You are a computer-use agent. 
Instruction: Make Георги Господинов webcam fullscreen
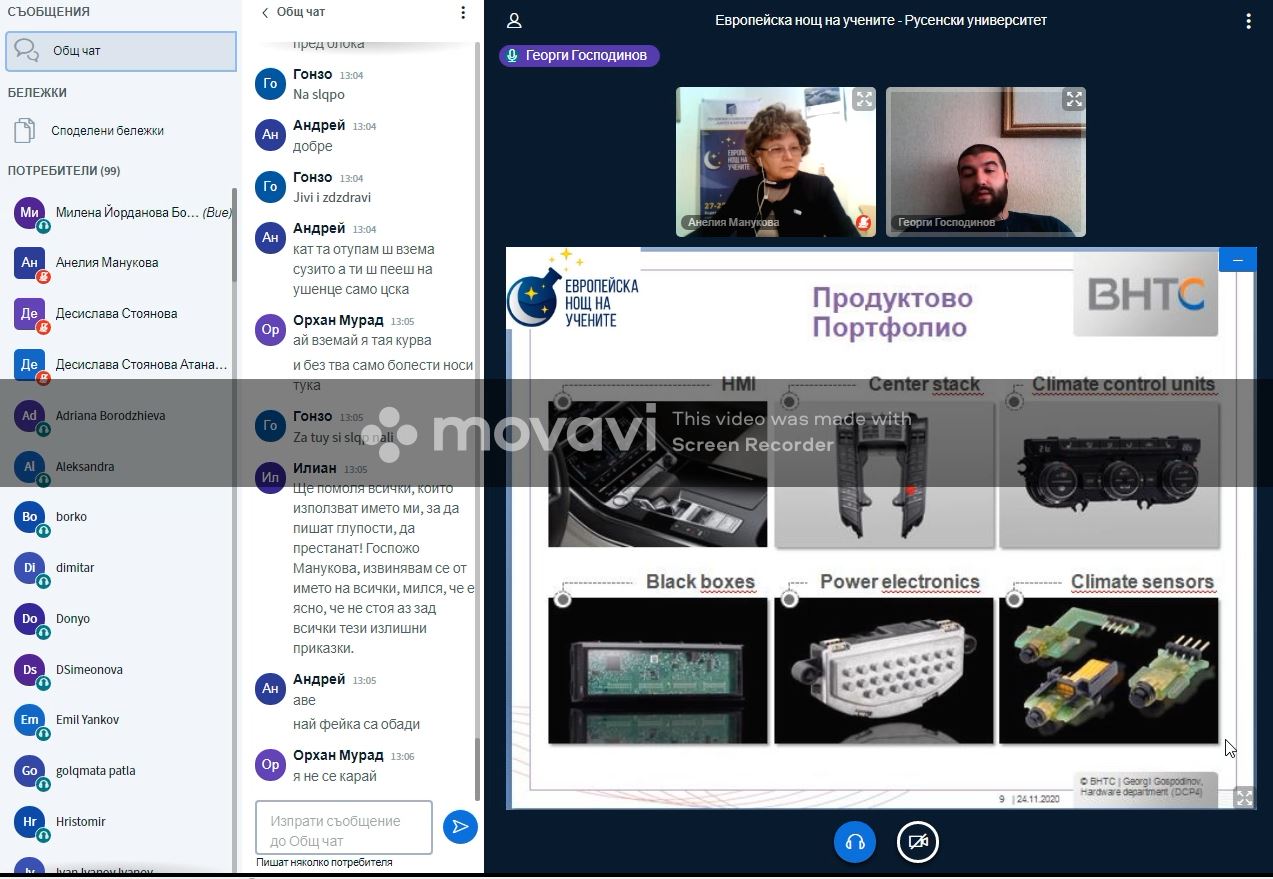(1074, 99)
